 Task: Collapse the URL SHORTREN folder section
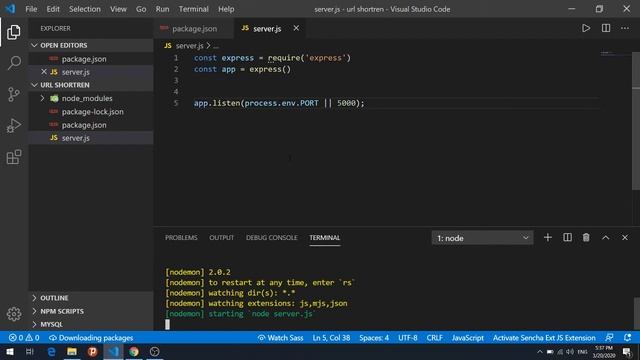[x=91, y=85]
